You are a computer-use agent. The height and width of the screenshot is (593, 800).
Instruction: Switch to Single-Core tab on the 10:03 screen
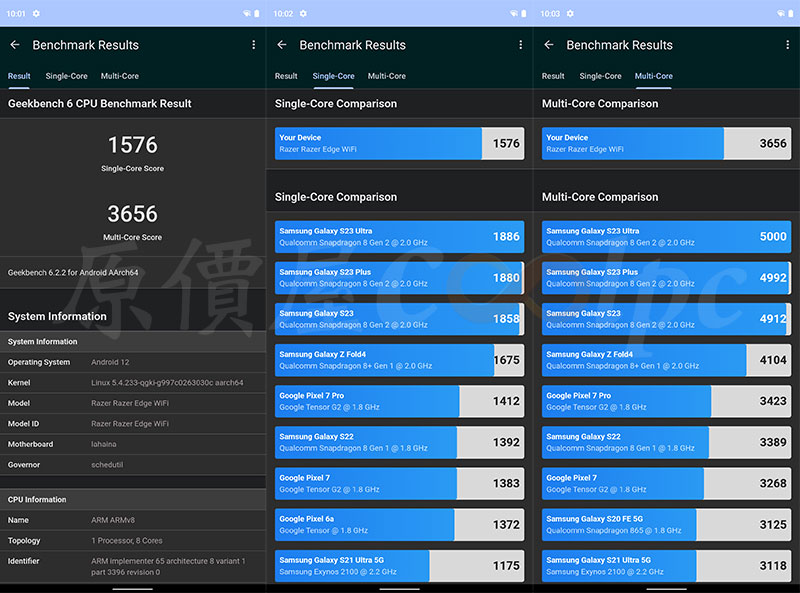coord(601,76)
